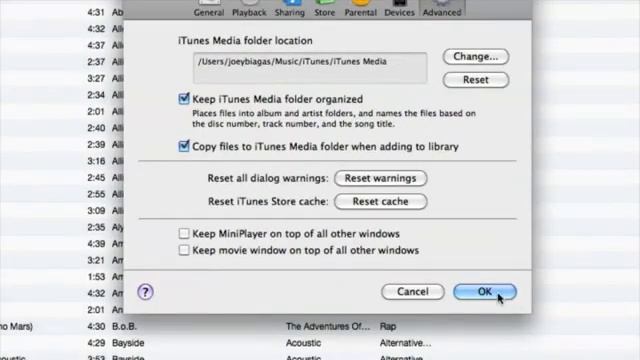Click the 3:09 duration in song list
Image resolution: width=640 pixels, height=360 pixels.
(96, 211)
